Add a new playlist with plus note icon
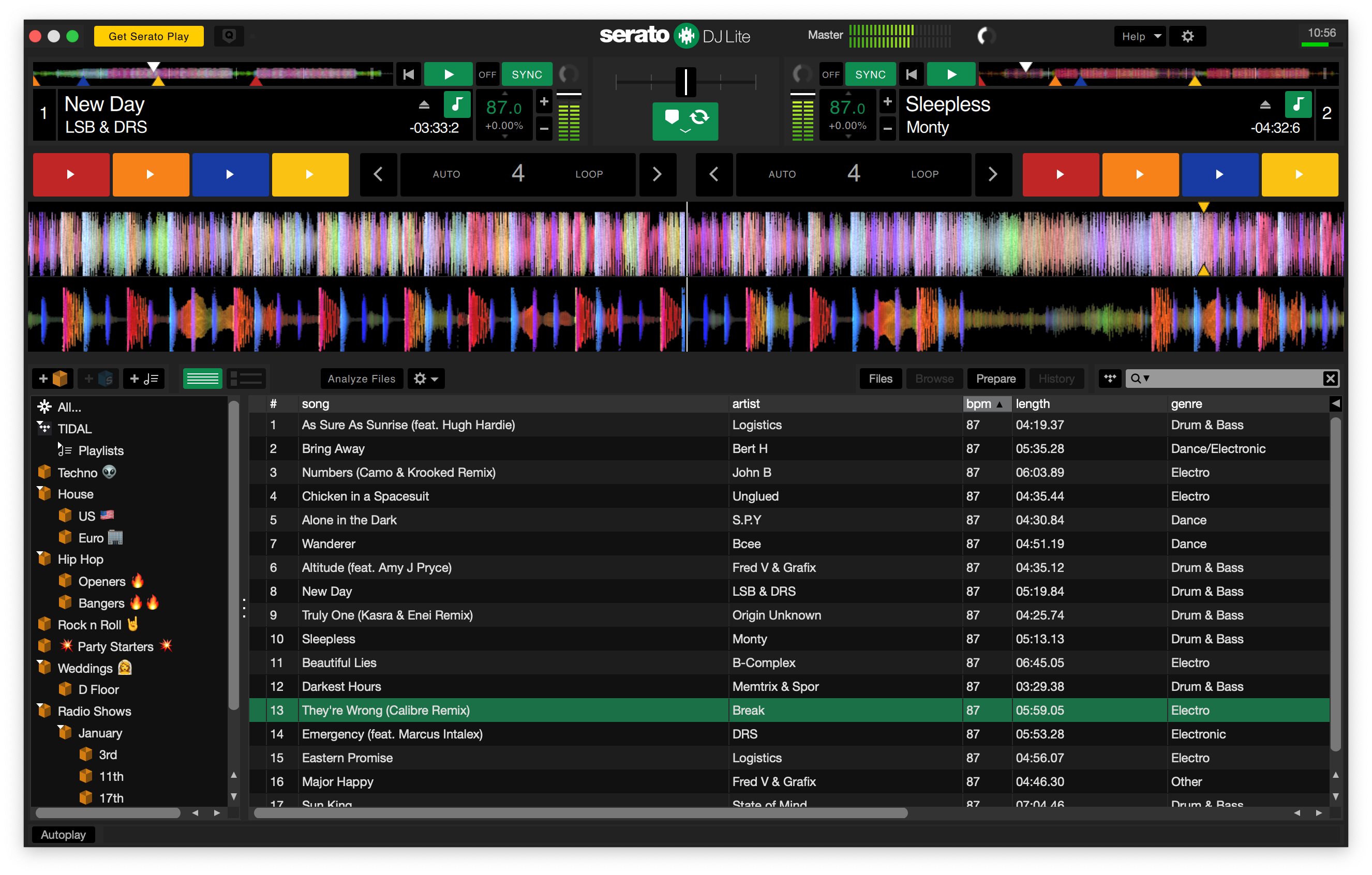Image resolution: width=1372 pixels, height=875 pixels. tap(144, 379)
